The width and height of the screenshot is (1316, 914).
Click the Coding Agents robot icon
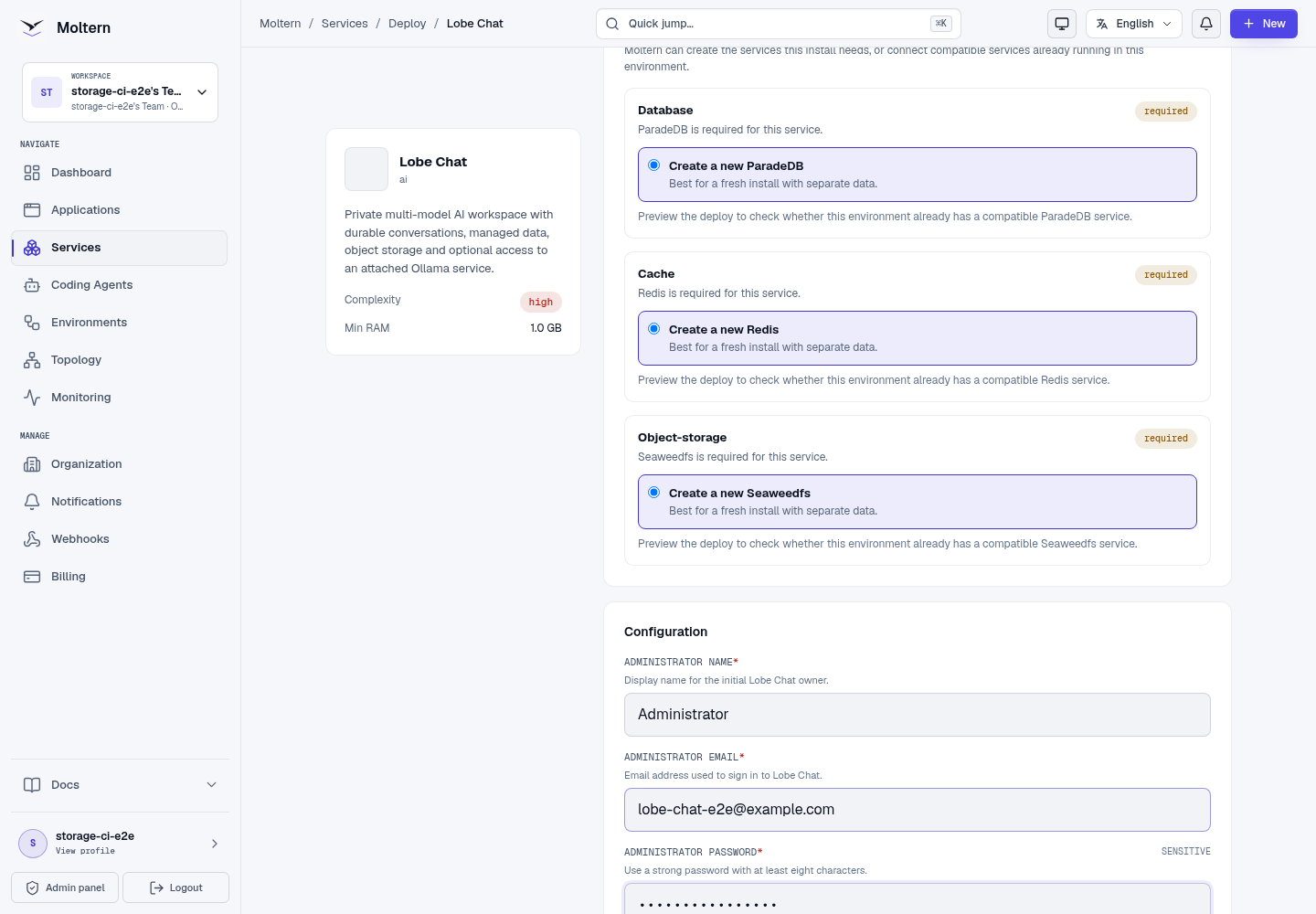tap(32, 285)
